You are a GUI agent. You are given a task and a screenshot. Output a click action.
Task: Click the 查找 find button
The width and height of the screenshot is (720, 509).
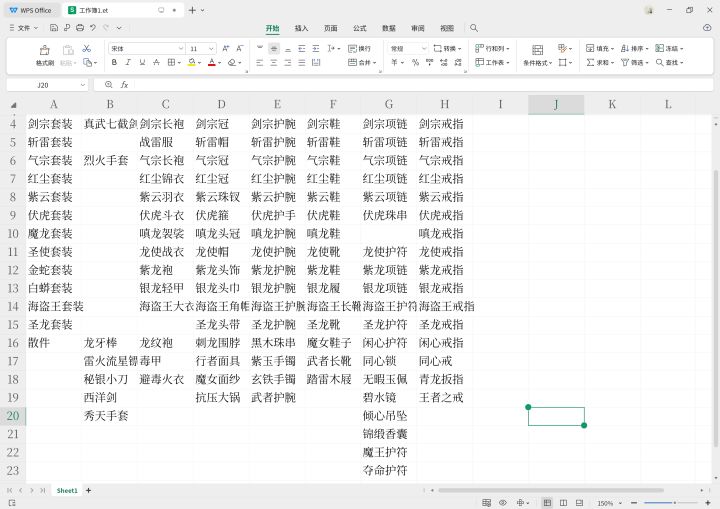(669, 62)
